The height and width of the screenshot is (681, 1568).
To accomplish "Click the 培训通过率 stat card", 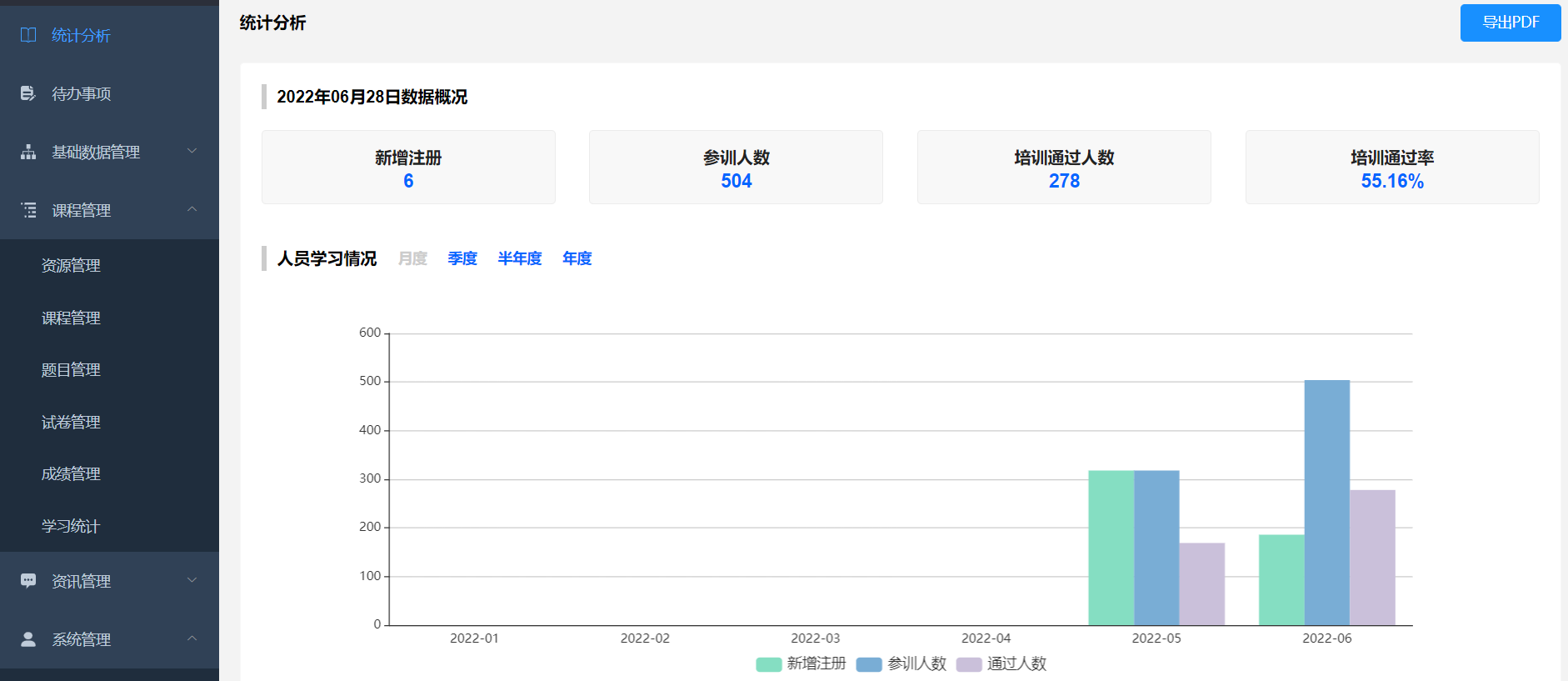I will tap(1392, 167).
